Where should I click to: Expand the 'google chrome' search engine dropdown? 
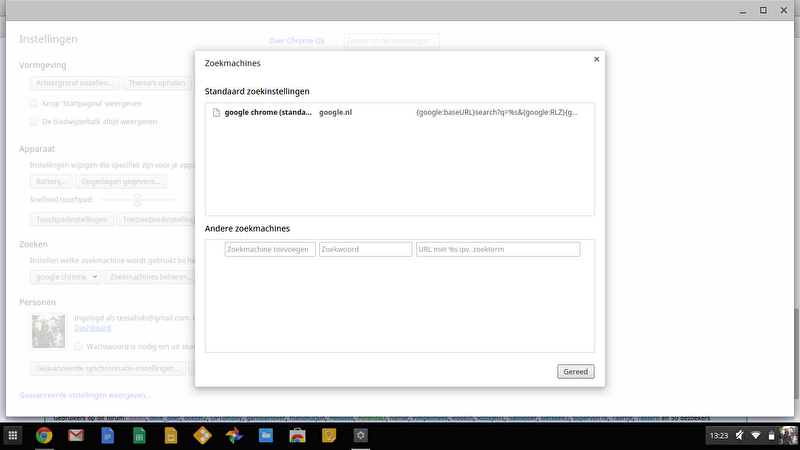coord(66,276)
